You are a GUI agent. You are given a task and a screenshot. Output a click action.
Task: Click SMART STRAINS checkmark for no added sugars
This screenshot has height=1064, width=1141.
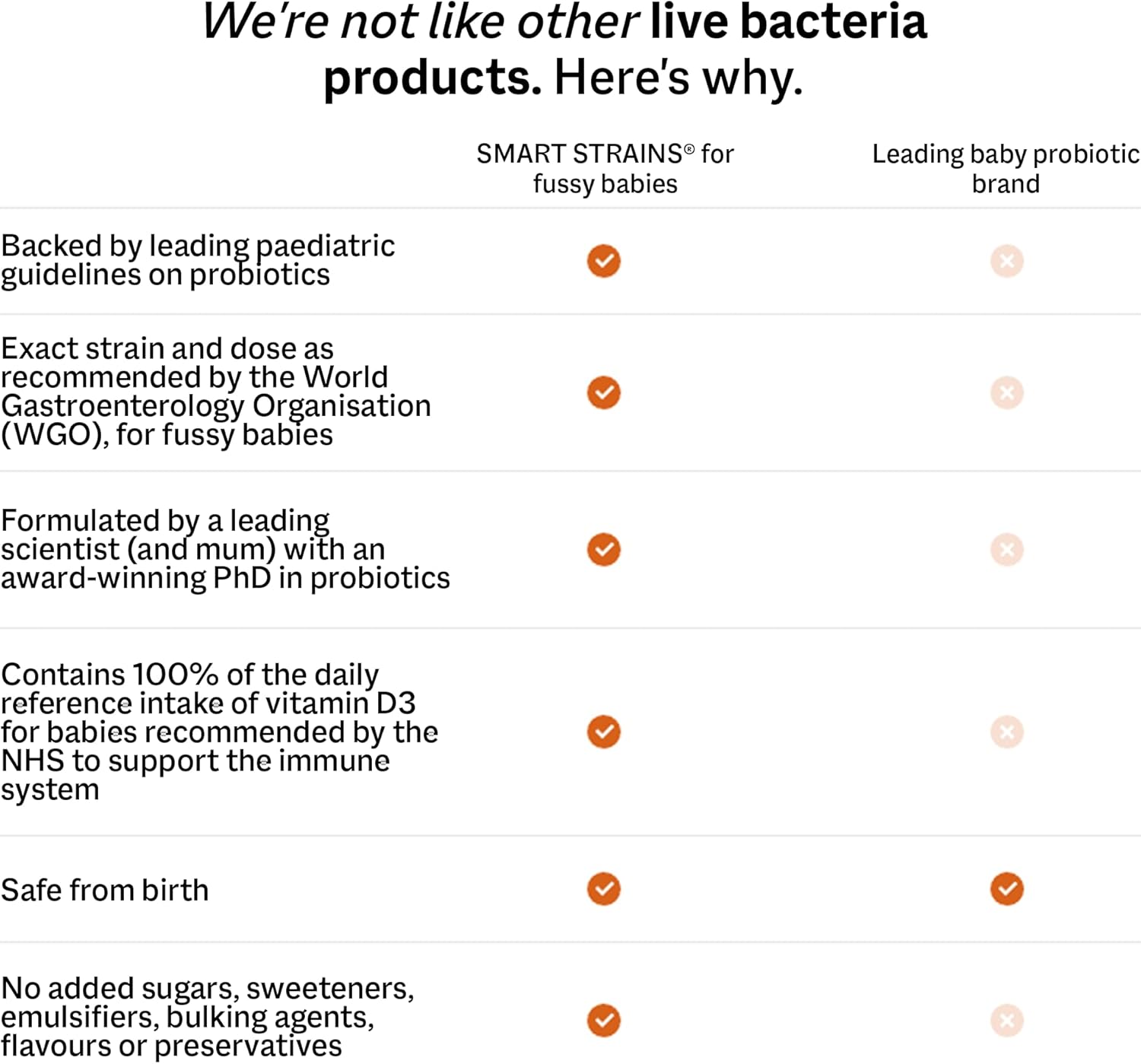[604, 1020]
